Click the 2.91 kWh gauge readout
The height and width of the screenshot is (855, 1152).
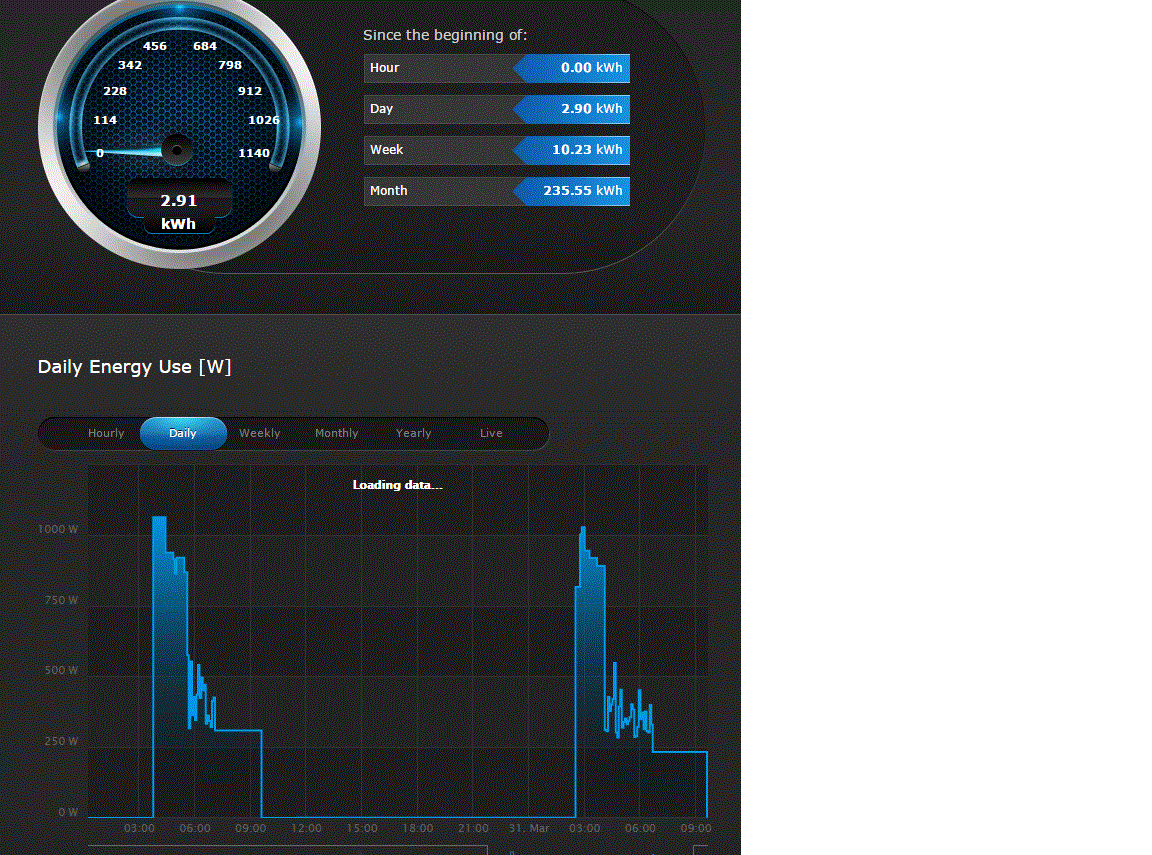(179, 212)
